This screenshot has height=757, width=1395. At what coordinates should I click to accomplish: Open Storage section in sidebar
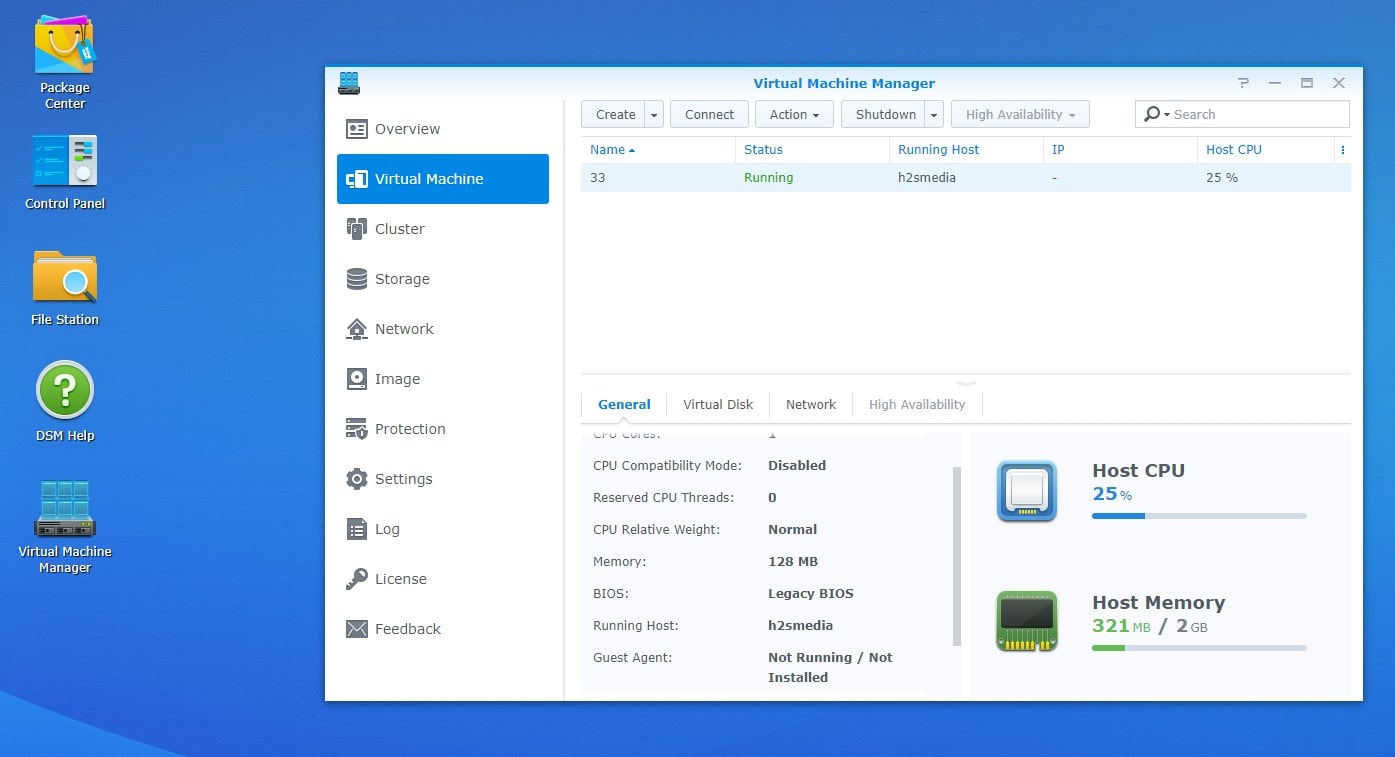(401, 279)
